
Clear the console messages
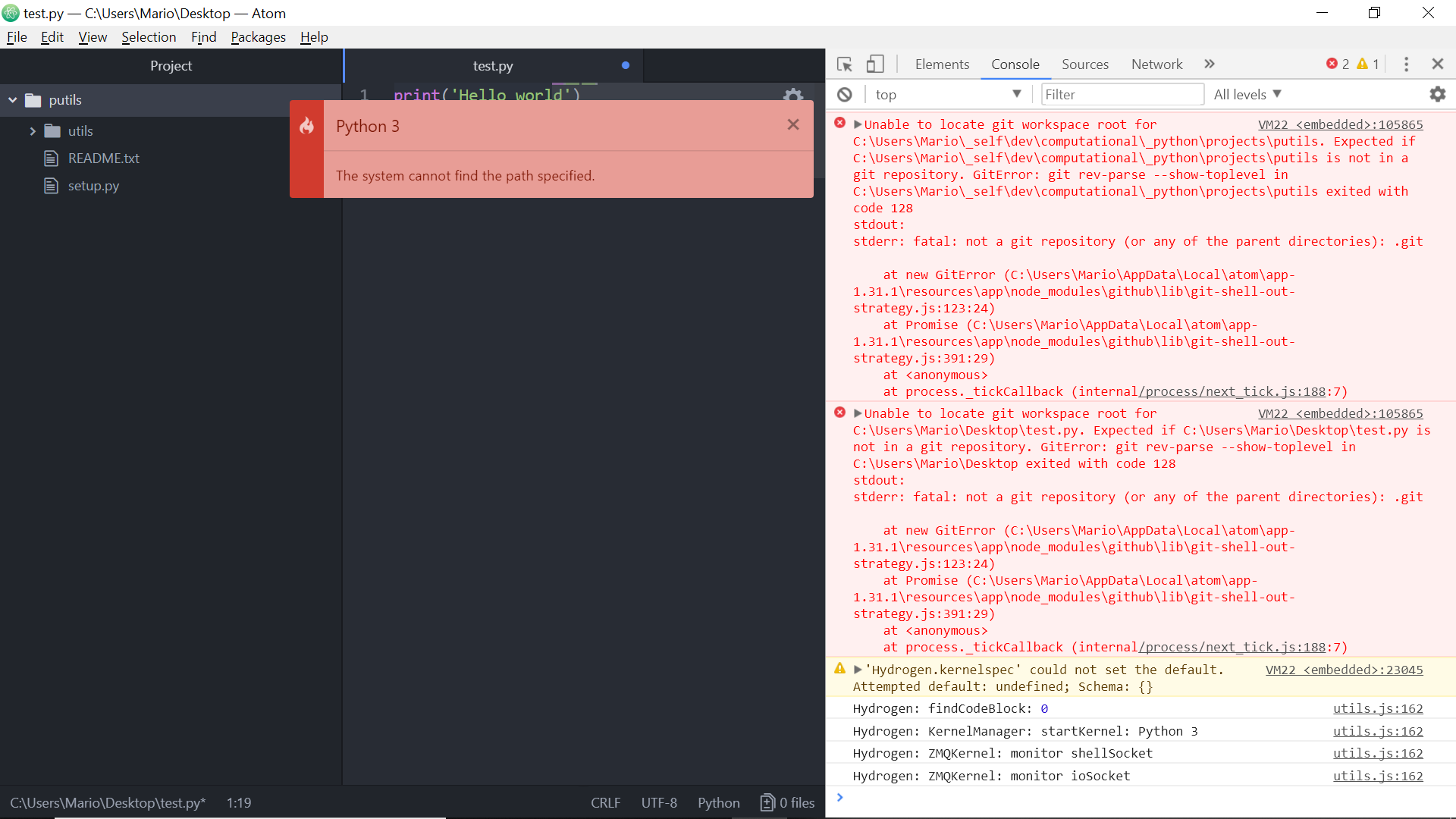[x=846, y=94]
